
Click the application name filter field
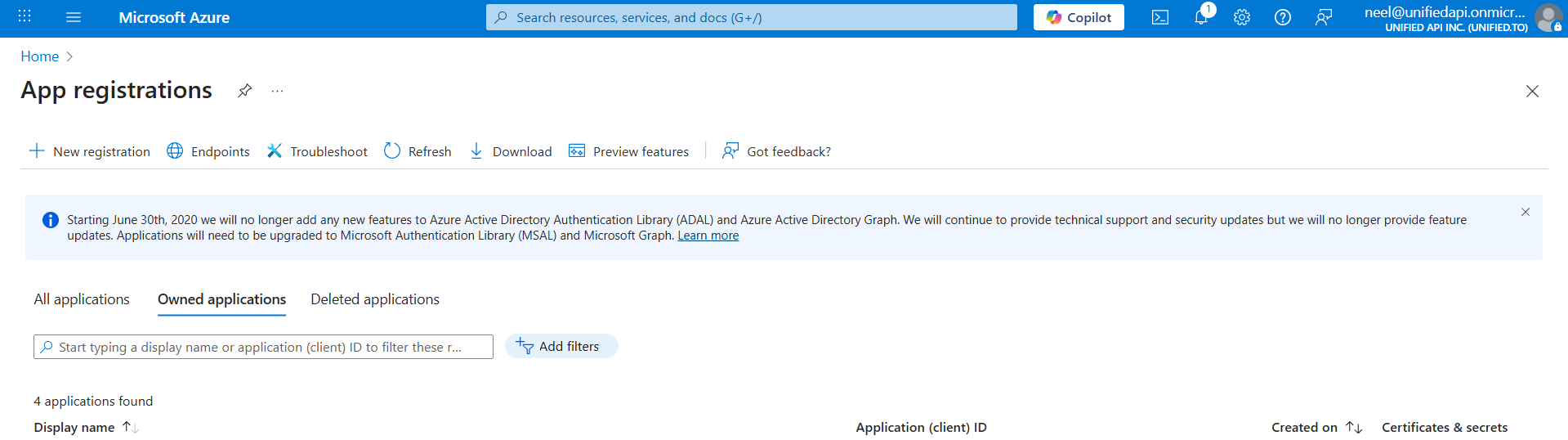click(x=263, y=347)
